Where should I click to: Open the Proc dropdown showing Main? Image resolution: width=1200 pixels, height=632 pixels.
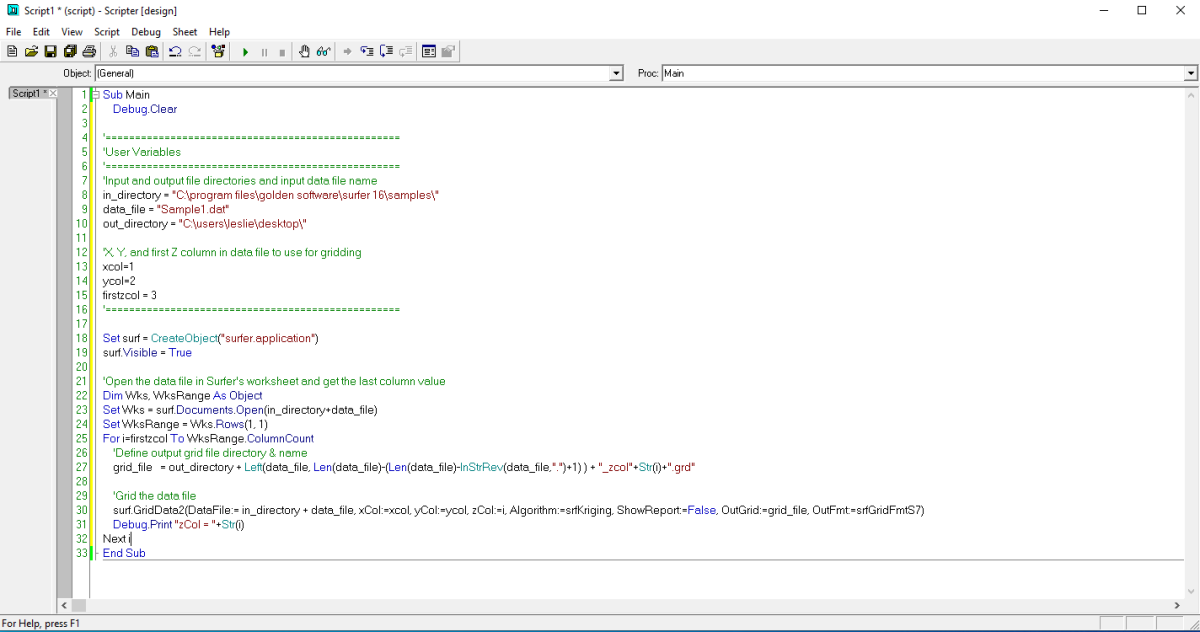pos(1189,73)
